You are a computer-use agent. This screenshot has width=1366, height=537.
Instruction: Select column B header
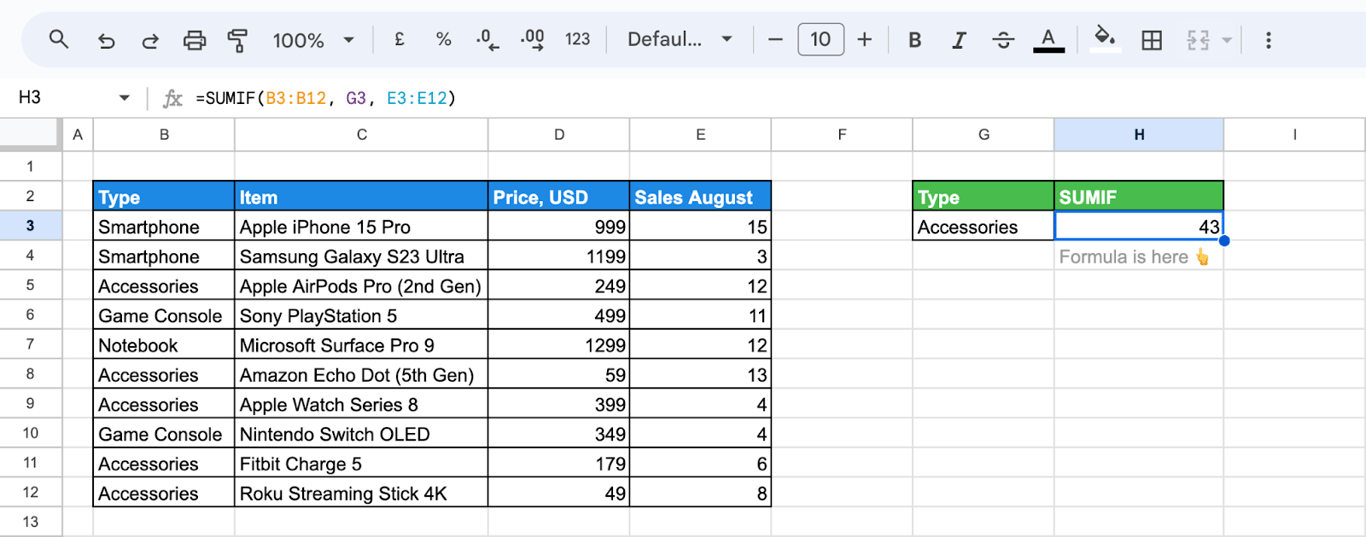[164, 134]
